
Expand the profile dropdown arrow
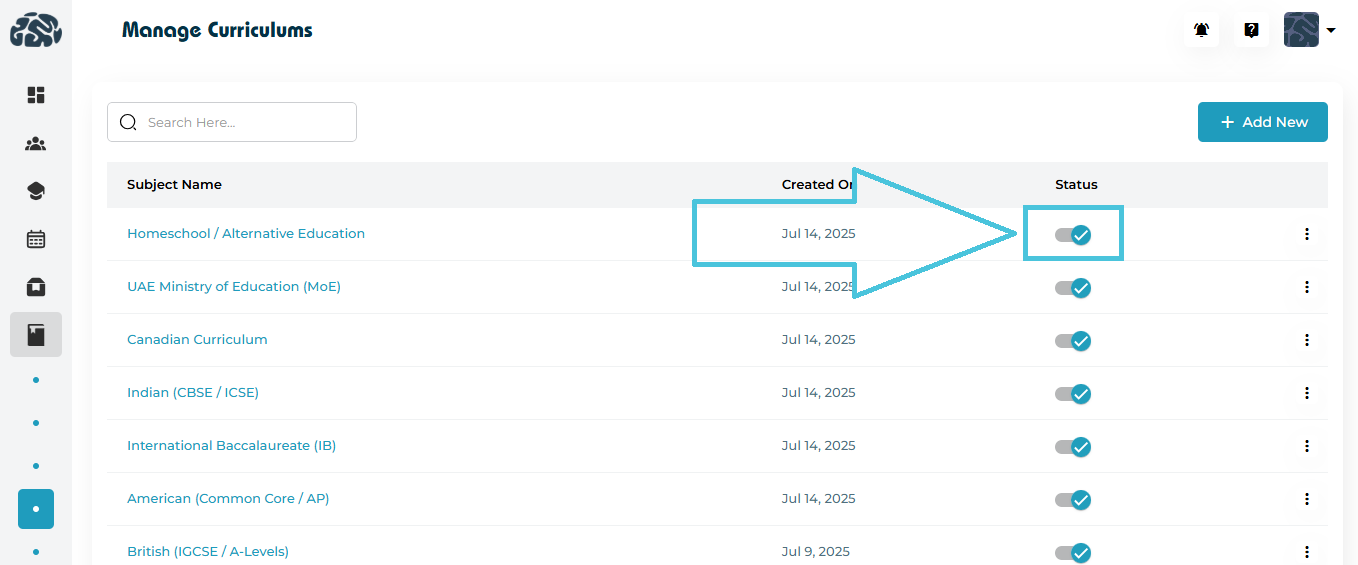pos(1331,30)
